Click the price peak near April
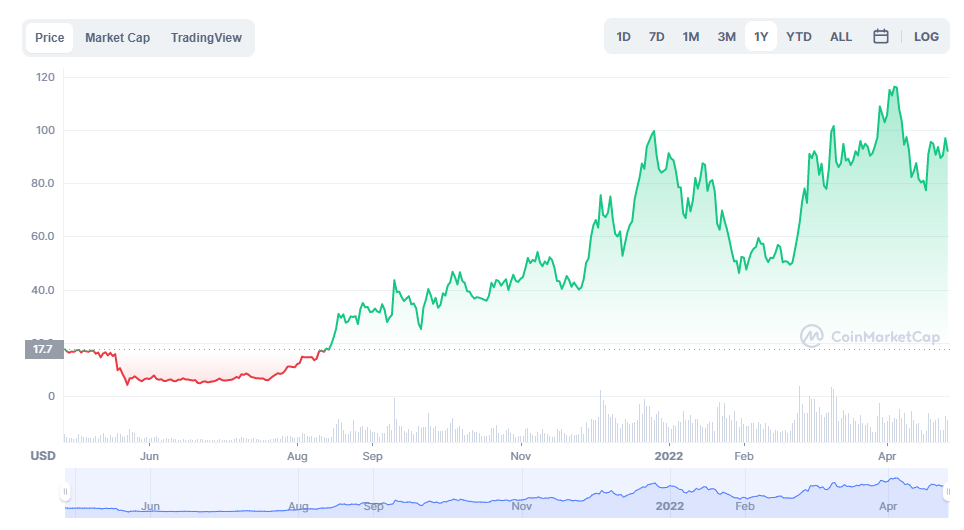 tap(893, 87)
